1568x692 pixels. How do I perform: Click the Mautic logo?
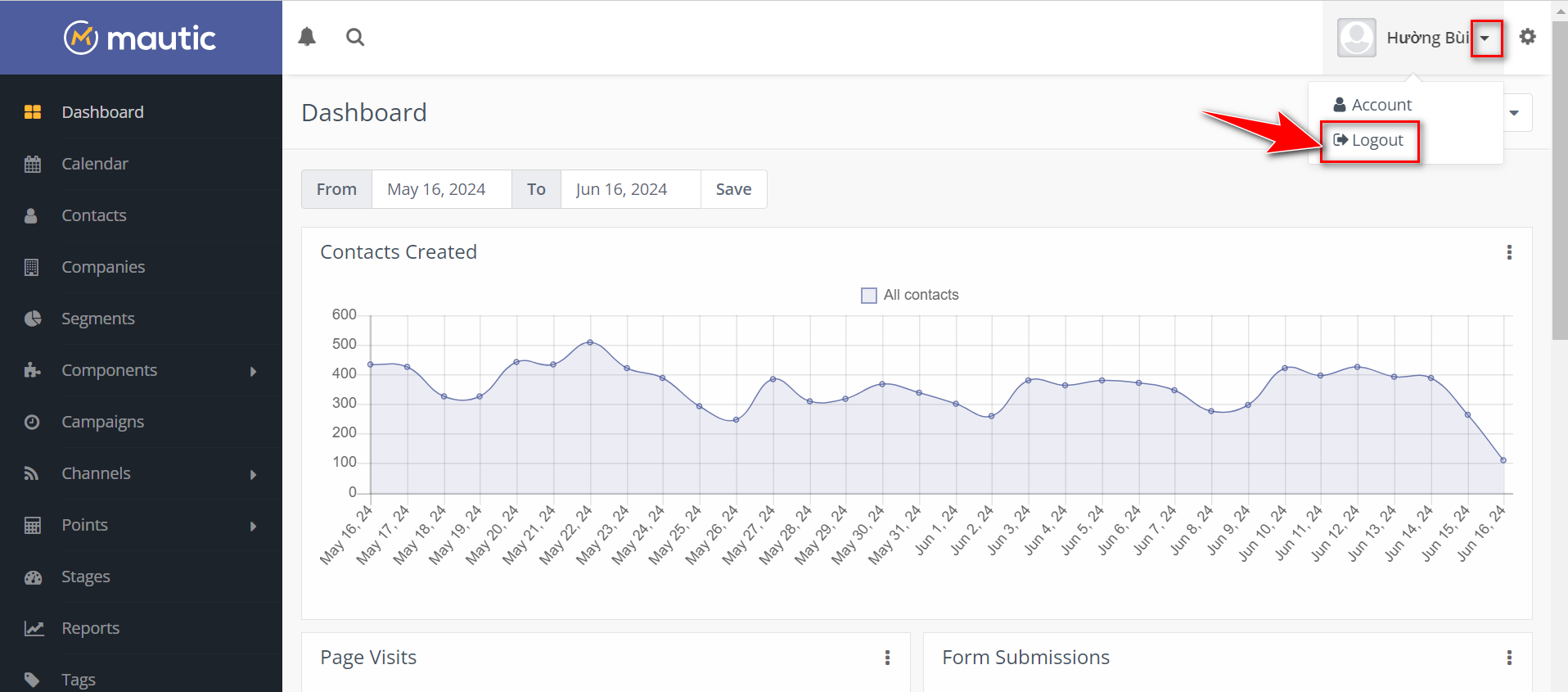[141, 38]
